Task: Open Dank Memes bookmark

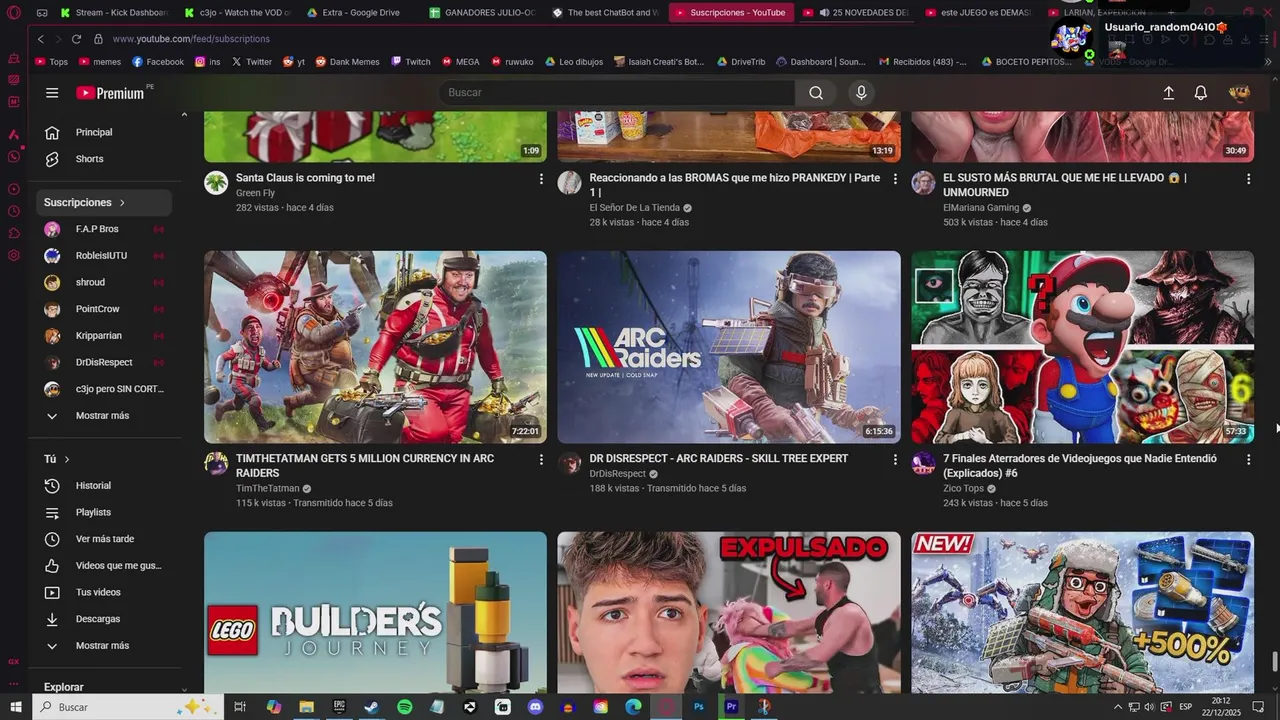Action: pyautogui.click(x=348, y=62)
